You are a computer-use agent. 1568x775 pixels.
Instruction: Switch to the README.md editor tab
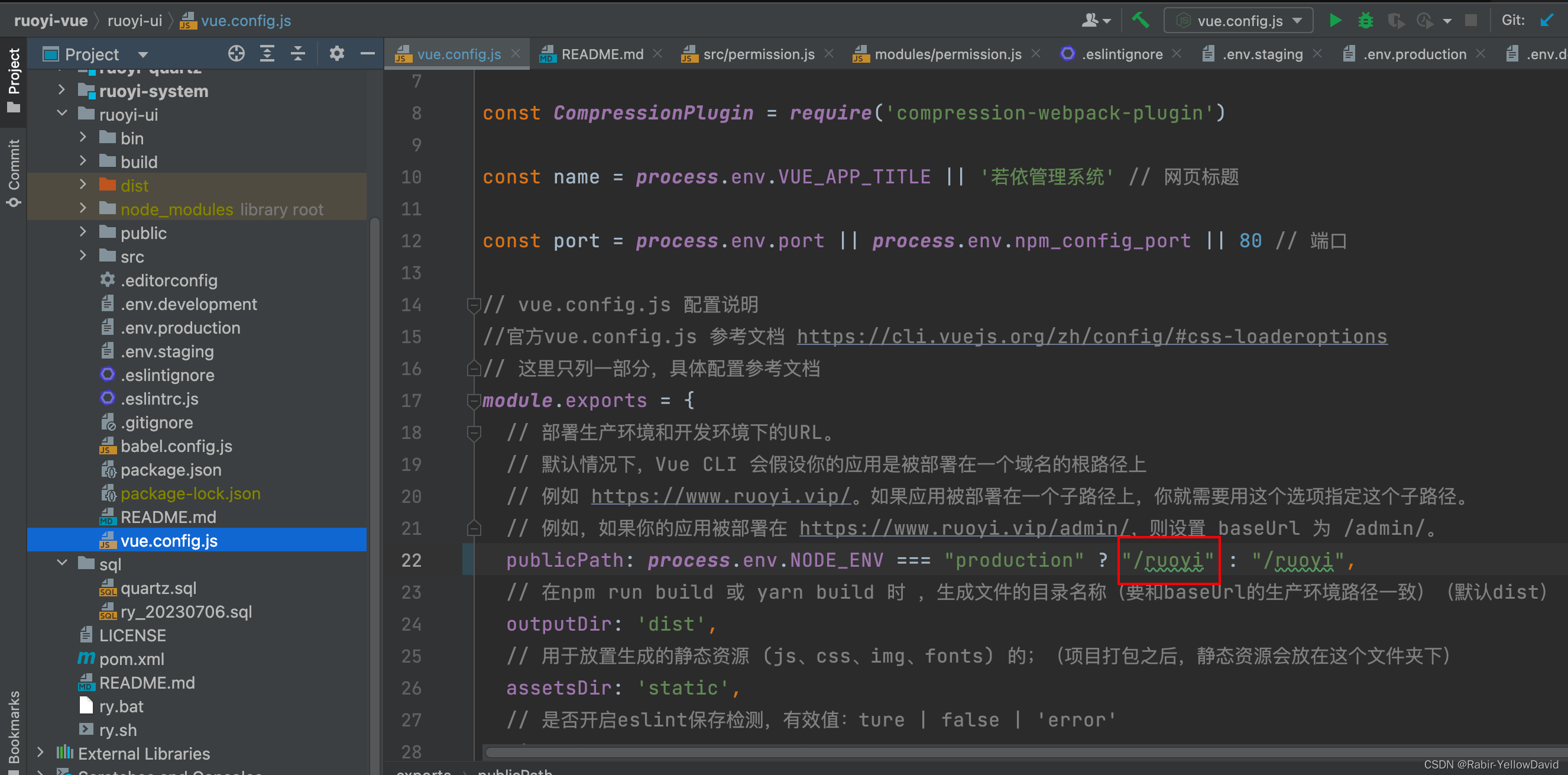tap(601, 54)
